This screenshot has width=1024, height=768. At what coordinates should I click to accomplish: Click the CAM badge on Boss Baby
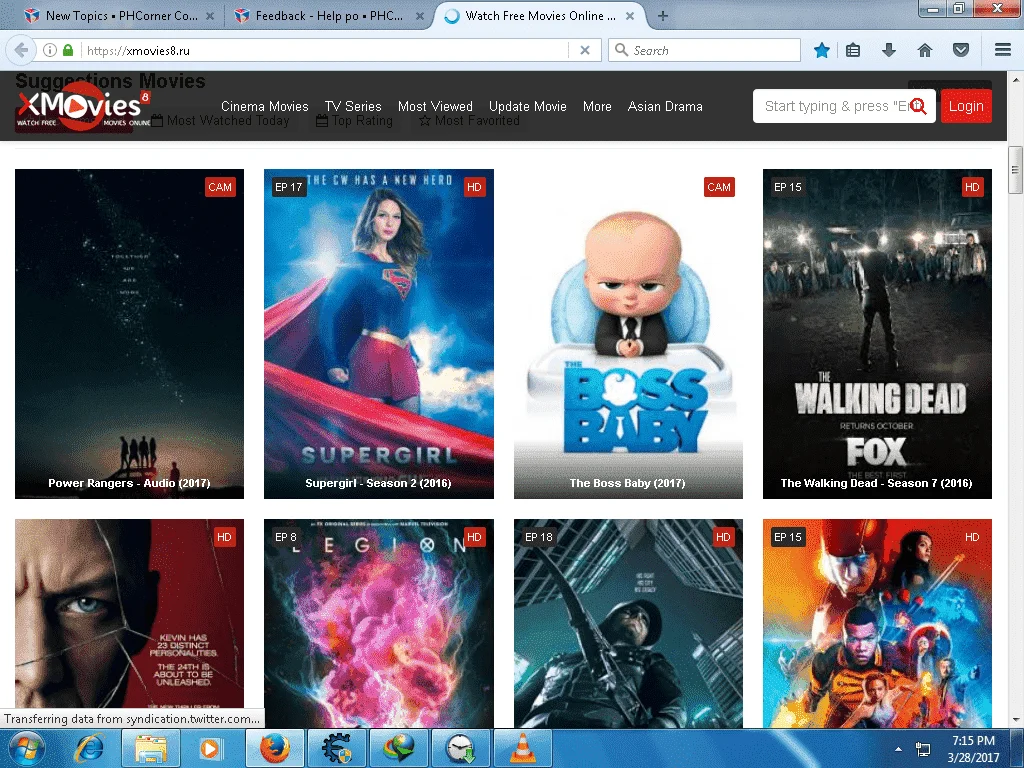(719, 187)
